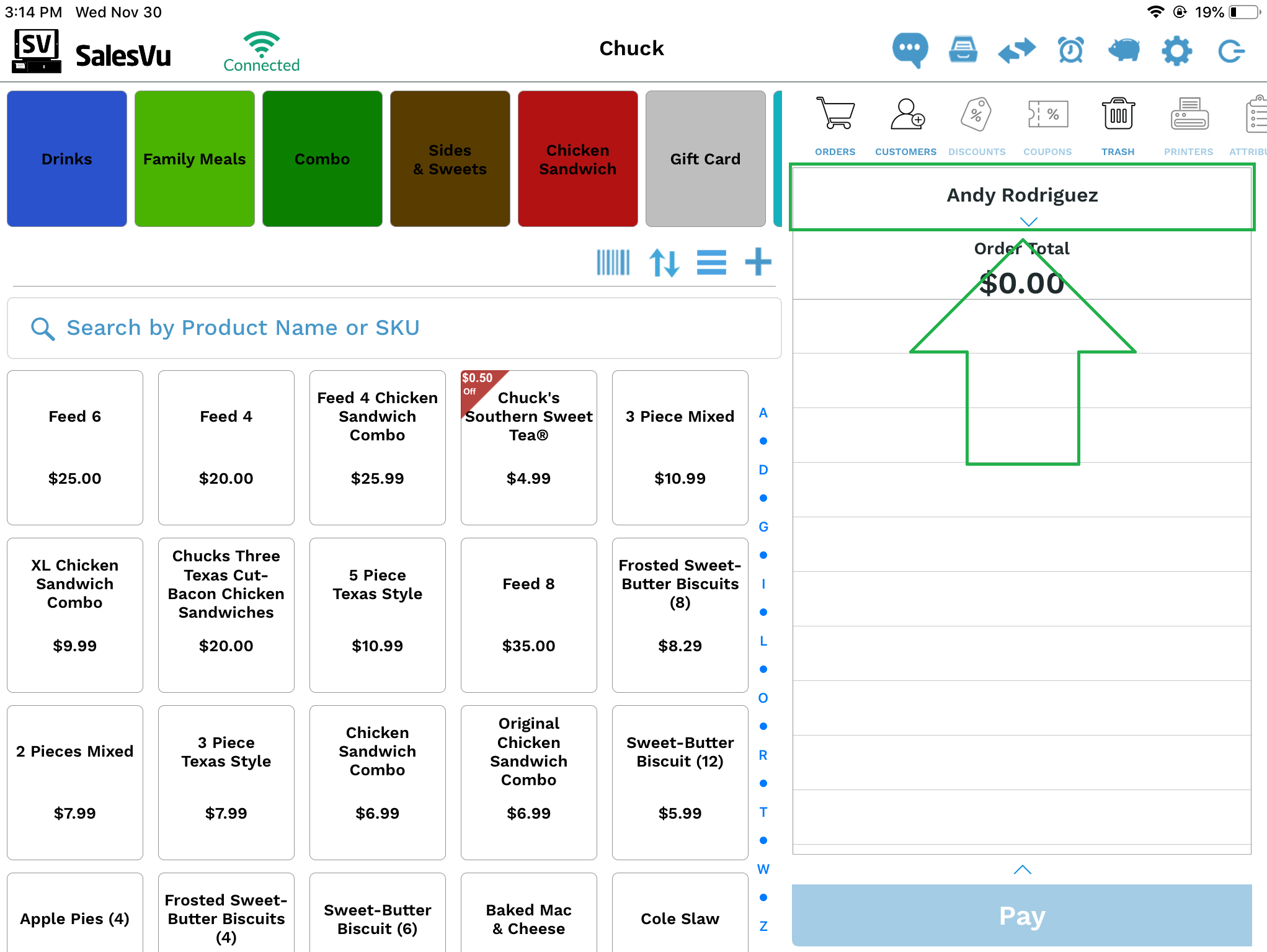Add Cole Slaw item

(680, 913)
